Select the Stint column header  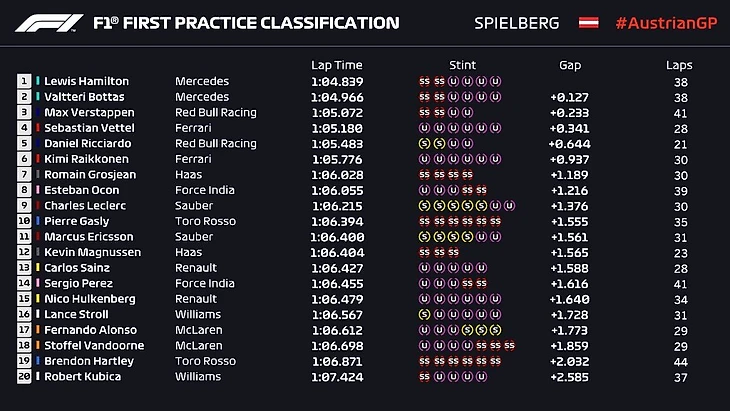coord(461,65)
